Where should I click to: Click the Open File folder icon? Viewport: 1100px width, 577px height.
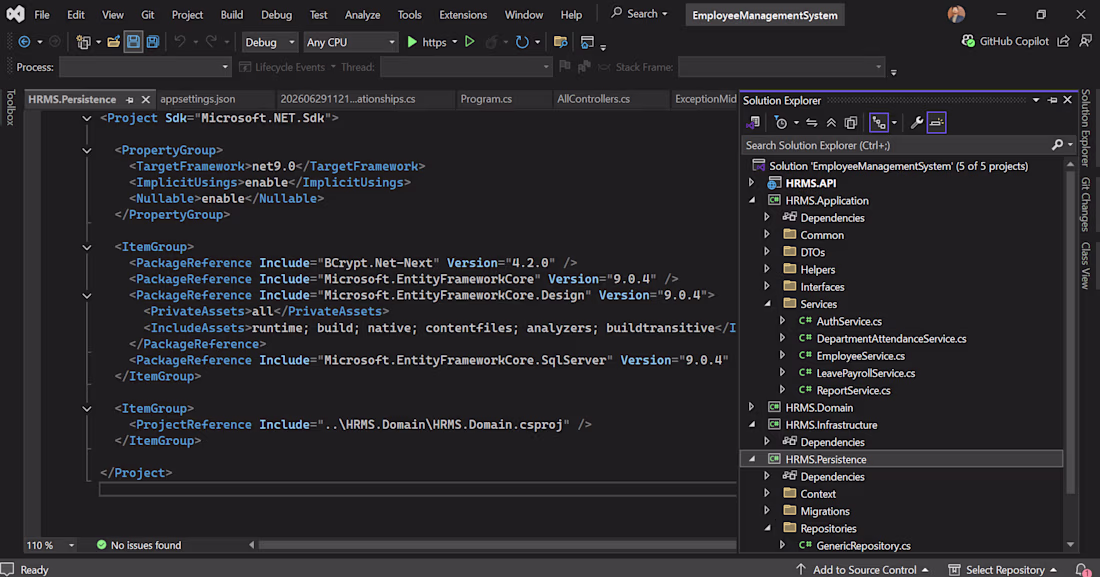[x=114, y=42]
